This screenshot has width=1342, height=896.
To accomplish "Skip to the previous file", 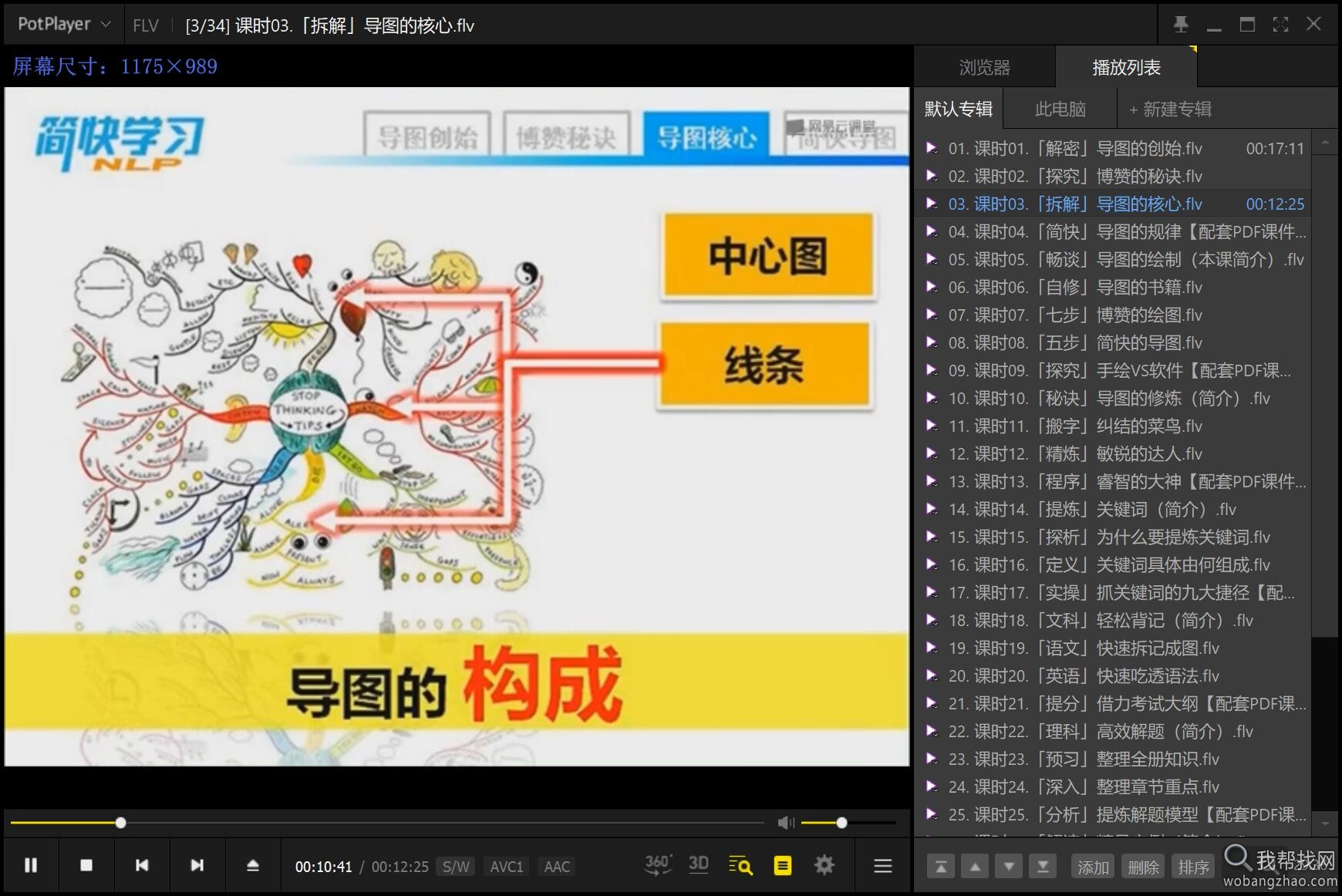I will [x=142, y=865].
